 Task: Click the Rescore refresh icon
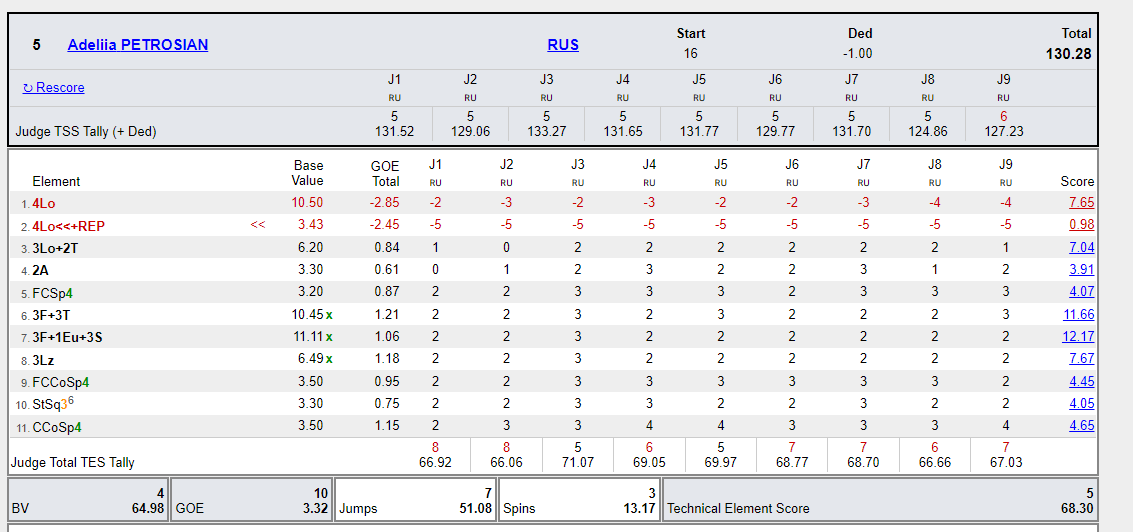[x=28, y=88]
